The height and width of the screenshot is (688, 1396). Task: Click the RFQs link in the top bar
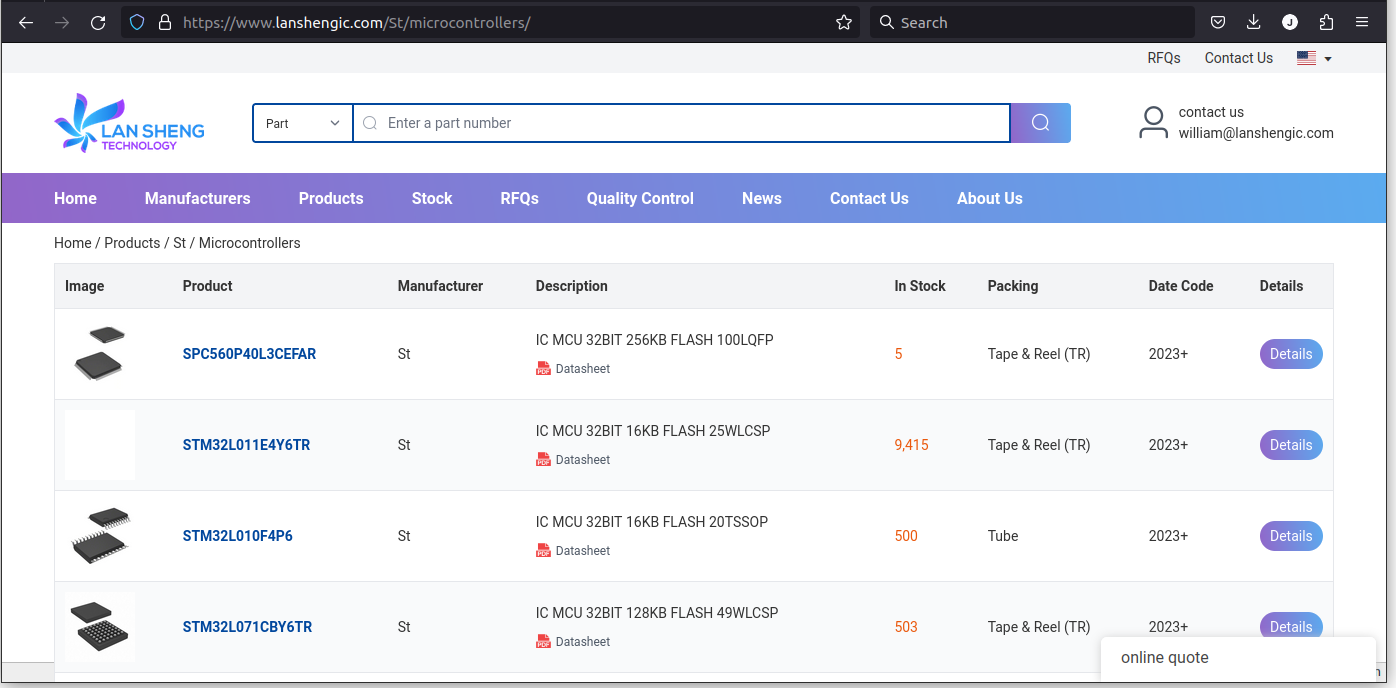pyautogui.click(x=1164, y=58)
